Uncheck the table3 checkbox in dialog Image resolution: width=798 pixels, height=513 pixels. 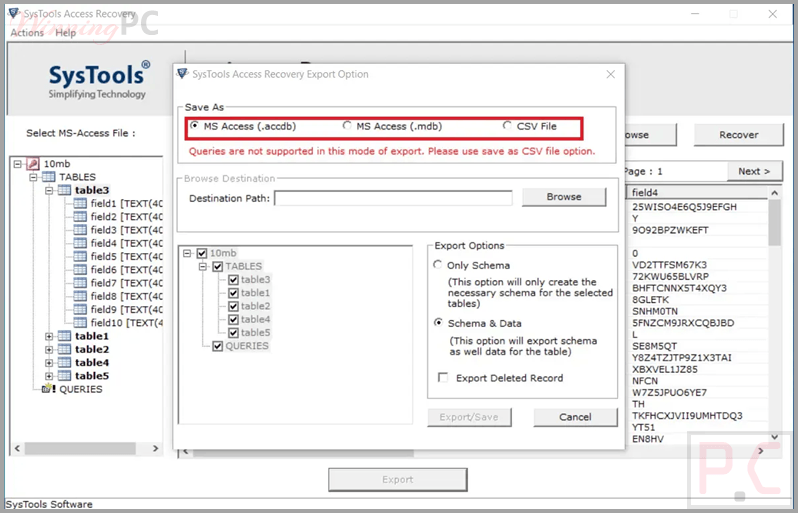(234, 279)
